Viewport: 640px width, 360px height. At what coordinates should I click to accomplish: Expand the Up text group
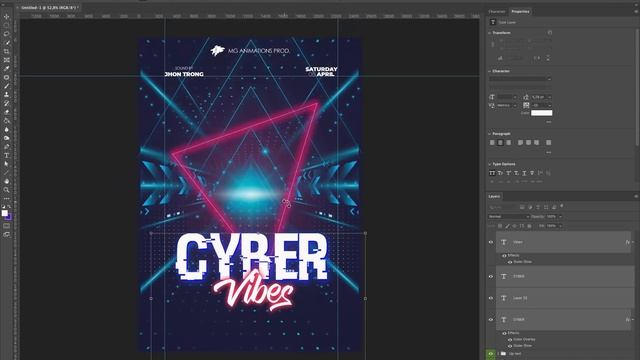(x=498, y=353)
